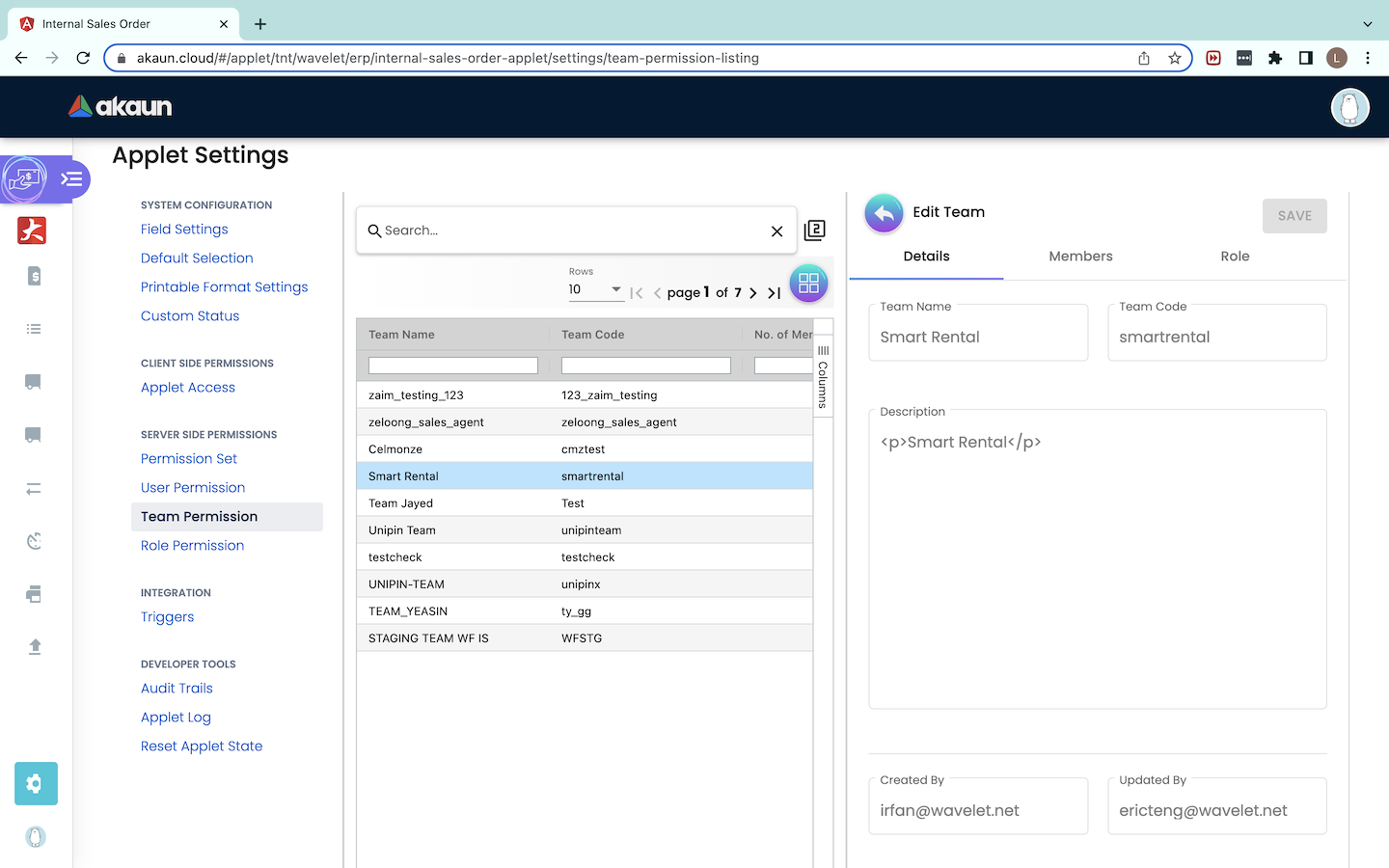Open Audit Trails under Developer Tools
The width and height of the screenshot is (1389, 868).
(177, 689)
